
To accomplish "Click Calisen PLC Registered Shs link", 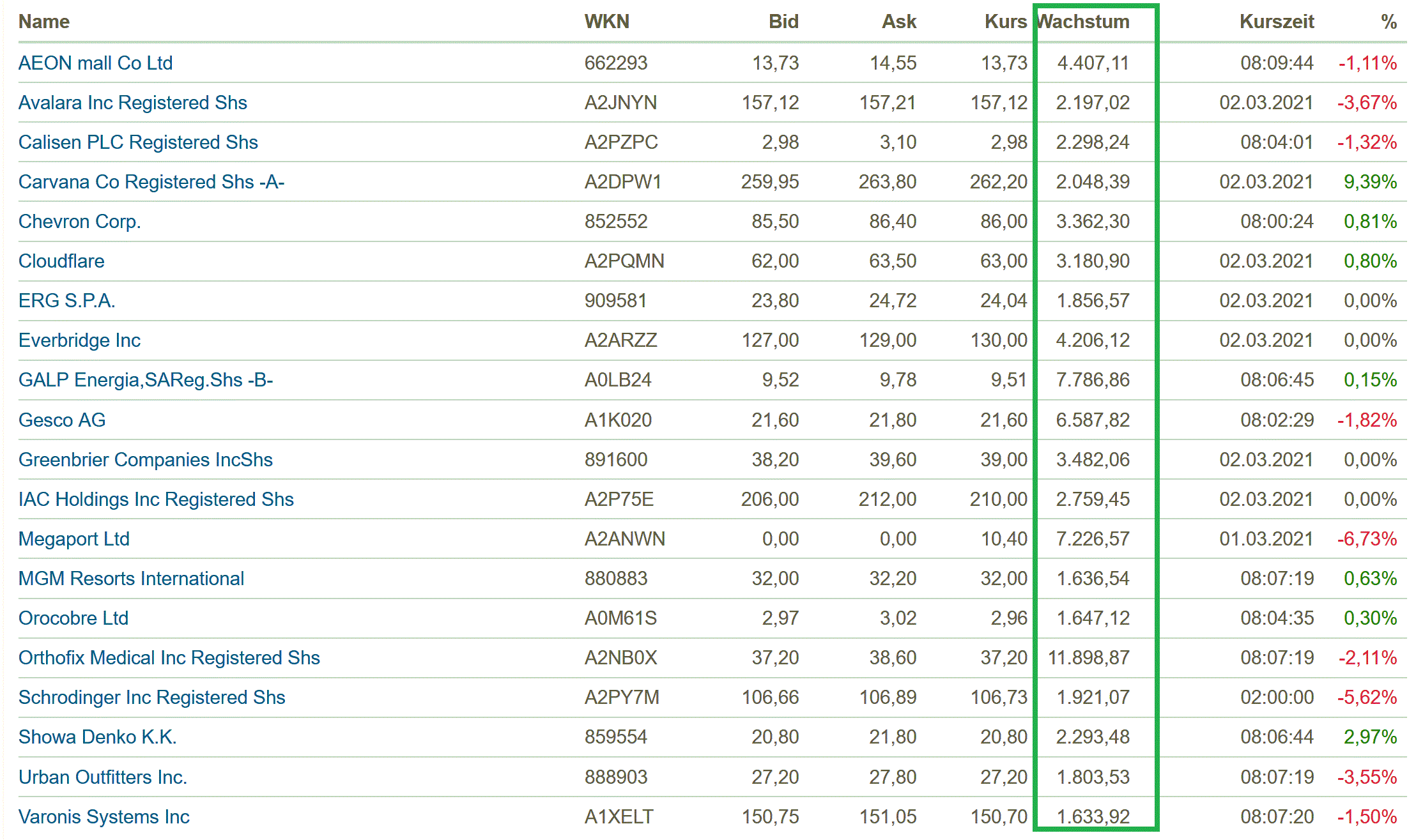I will click(138, 142).
